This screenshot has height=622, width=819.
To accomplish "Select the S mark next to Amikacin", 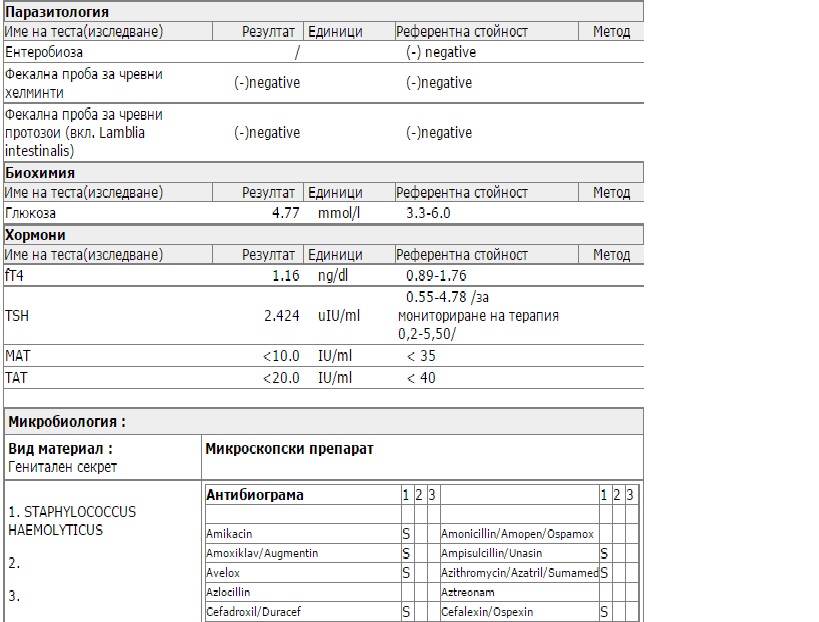I will click(406, 534).
